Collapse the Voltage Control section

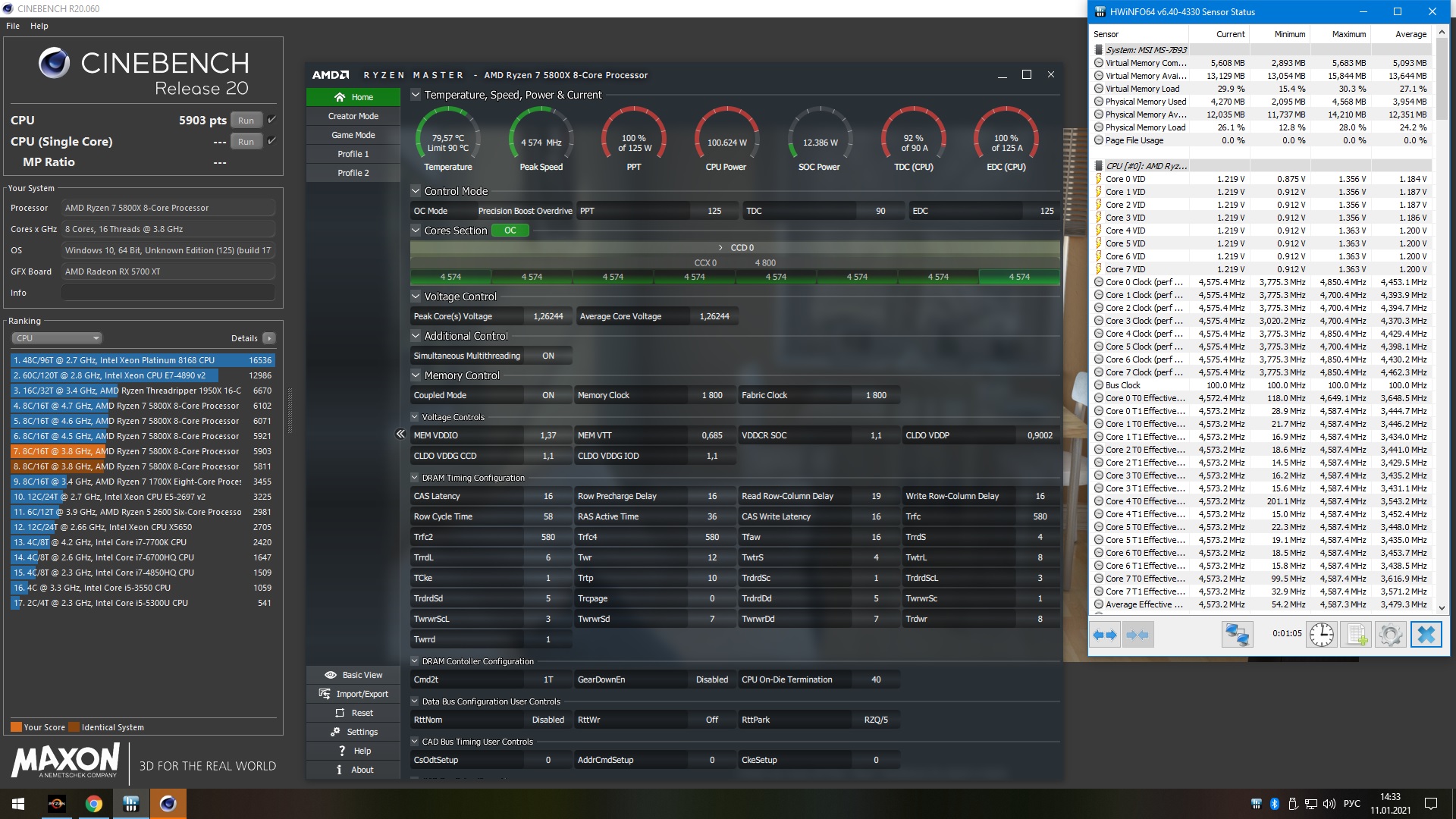[x=416, y=297]
